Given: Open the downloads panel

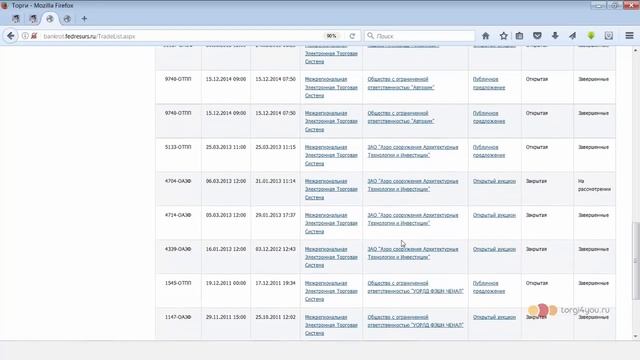Looking at the screenshot, I should tap(555, 36).
